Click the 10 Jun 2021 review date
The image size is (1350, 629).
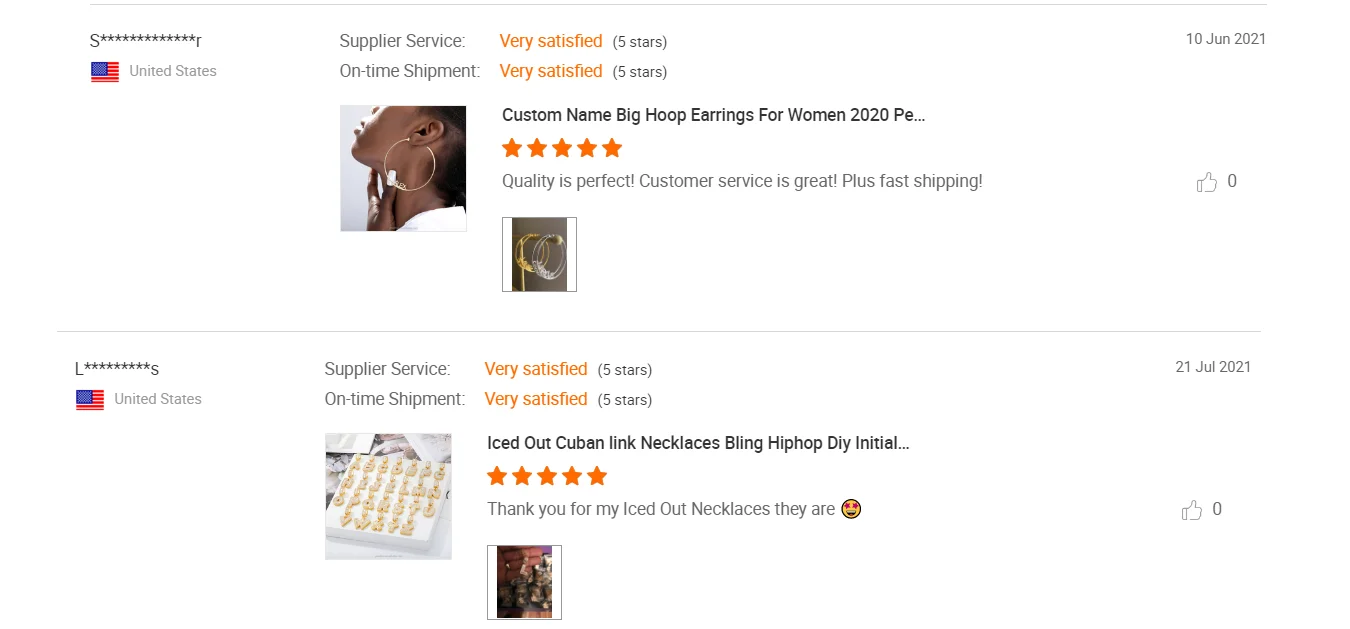pyautogui.click(x=1225, y=39)
